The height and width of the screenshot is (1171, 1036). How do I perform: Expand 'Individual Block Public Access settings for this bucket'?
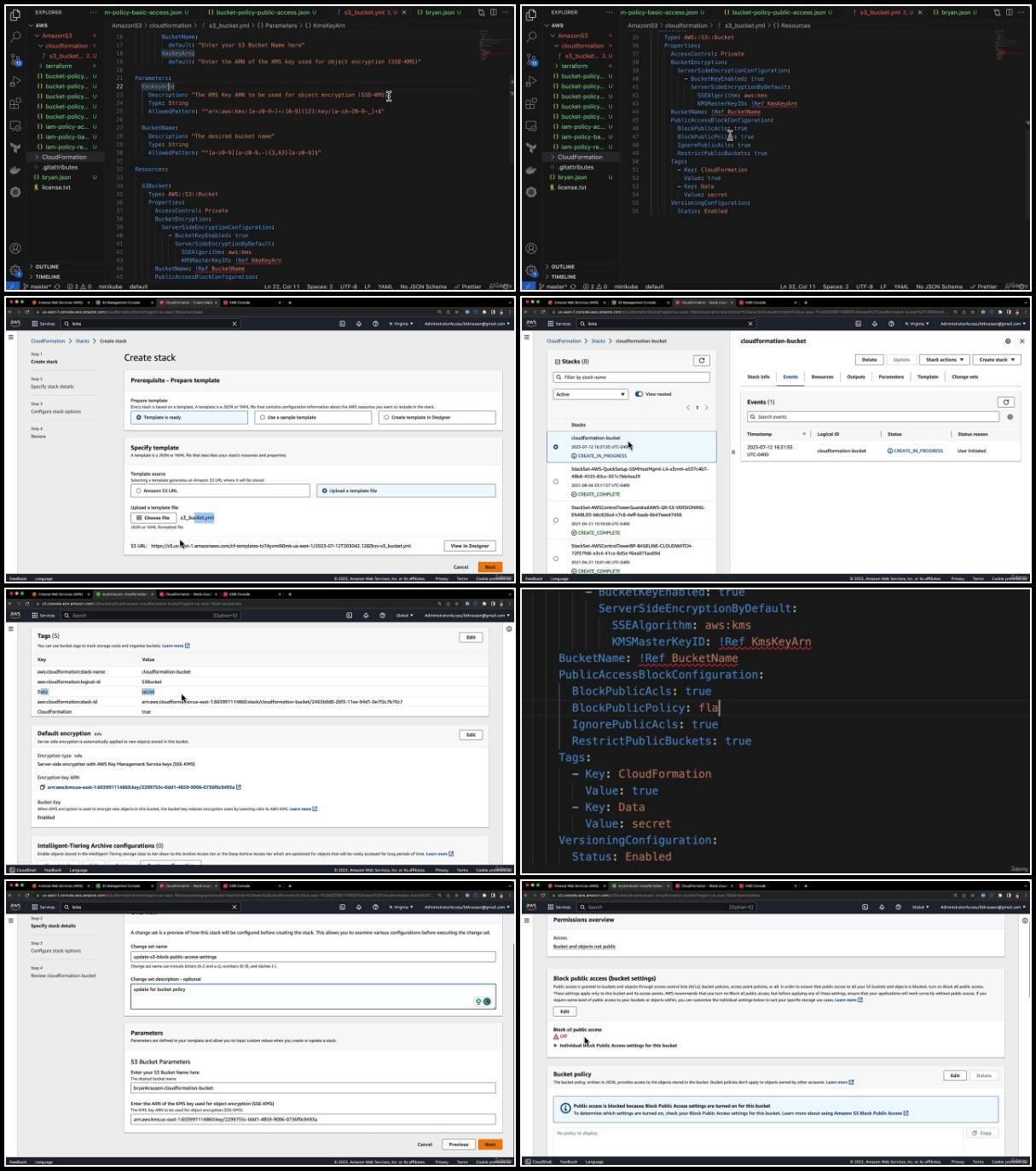tap(616, 1046)
